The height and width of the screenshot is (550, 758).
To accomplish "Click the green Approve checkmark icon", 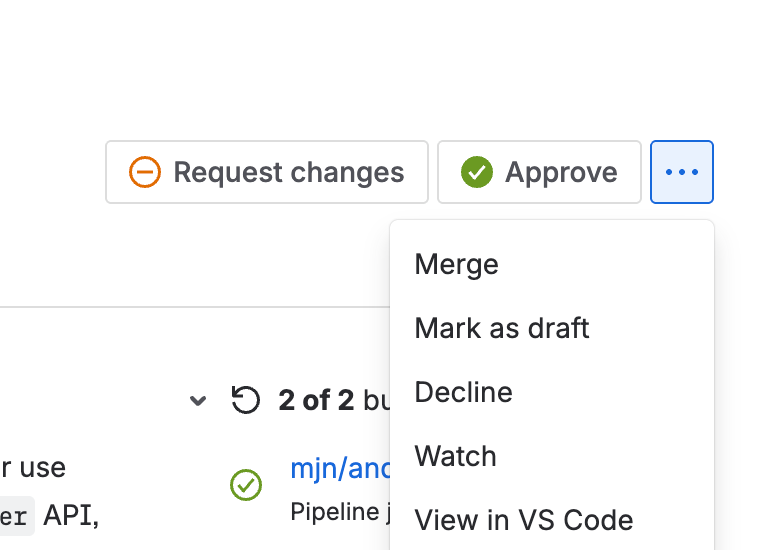I will click(477, 172).
